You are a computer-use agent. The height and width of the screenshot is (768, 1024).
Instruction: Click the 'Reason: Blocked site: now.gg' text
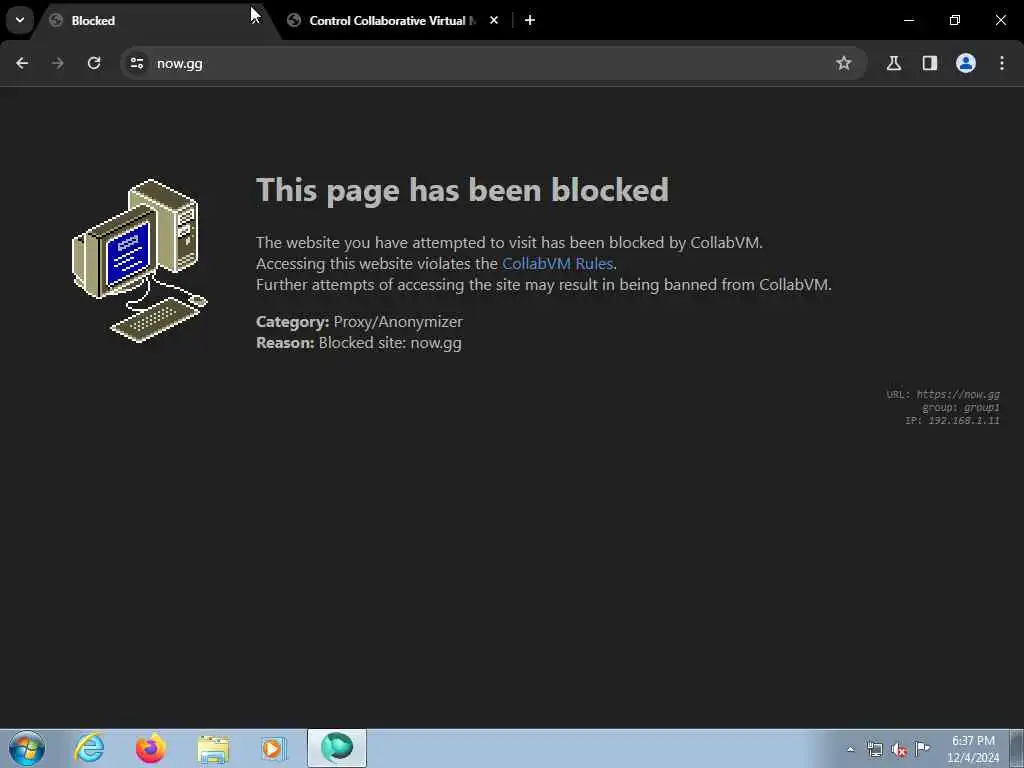click(359, 343)
